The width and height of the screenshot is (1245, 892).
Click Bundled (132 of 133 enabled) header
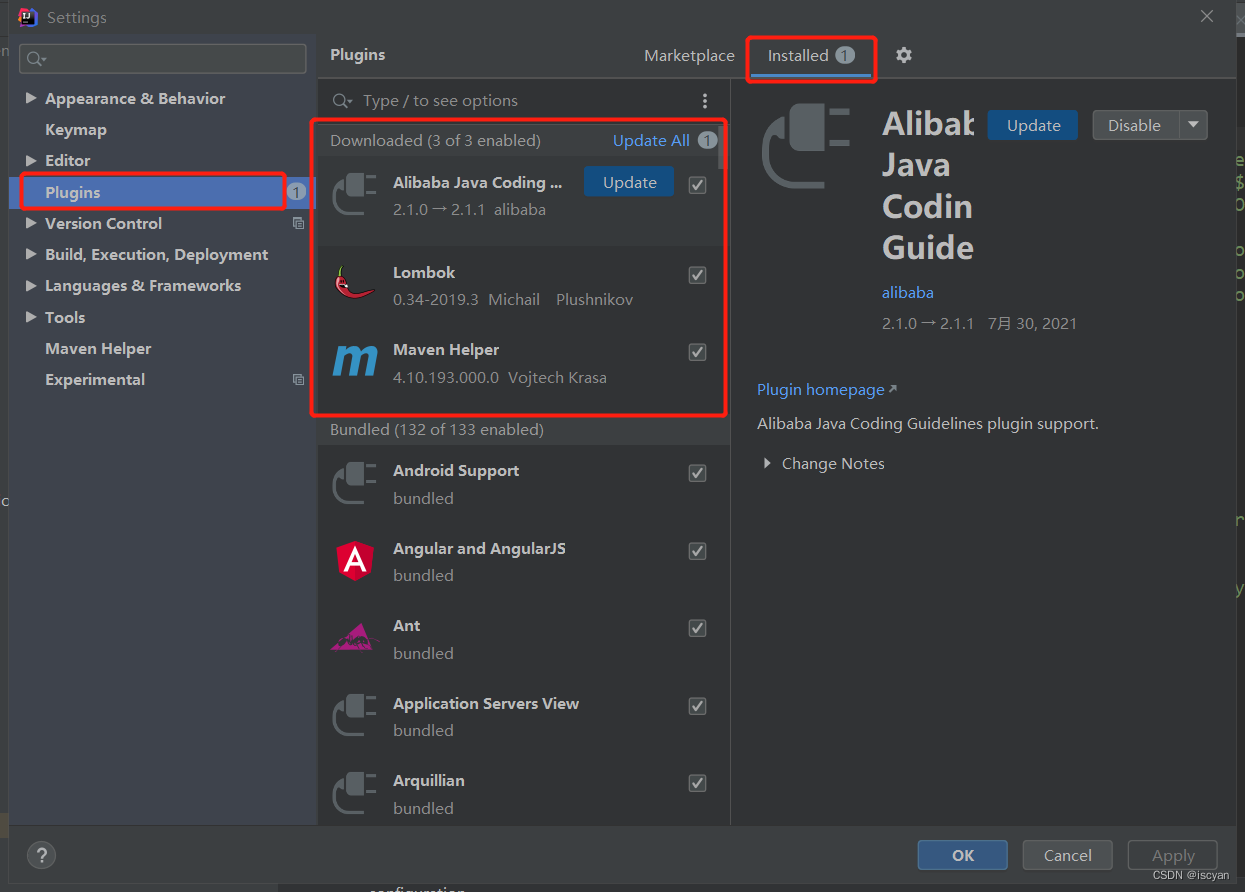[437, 430]
